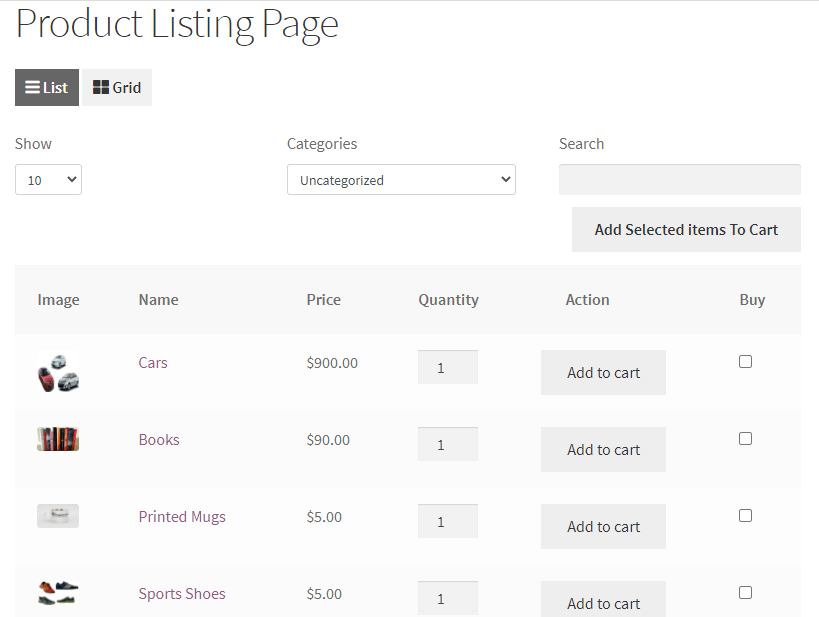Switch to Grid view
Viewport: 819px width, 617px height.
pos(116,87)
